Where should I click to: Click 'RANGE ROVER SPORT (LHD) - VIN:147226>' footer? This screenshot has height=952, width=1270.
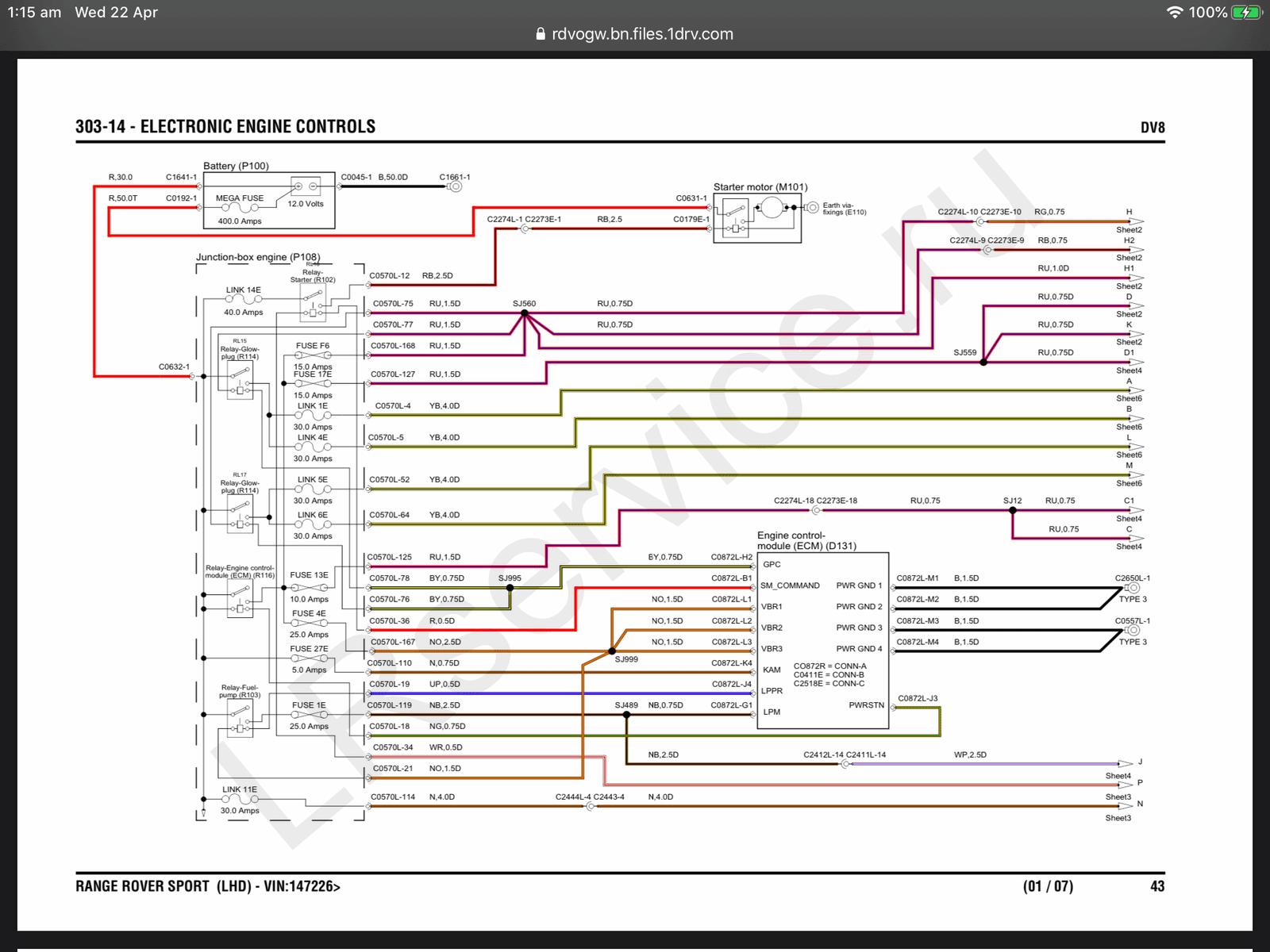point(208,886)
